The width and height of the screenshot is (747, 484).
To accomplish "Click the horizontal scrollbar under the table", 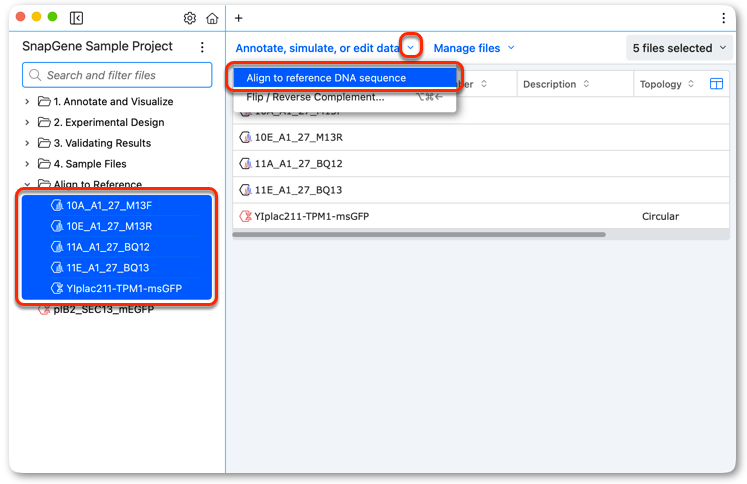I will (x=419, y=234).
